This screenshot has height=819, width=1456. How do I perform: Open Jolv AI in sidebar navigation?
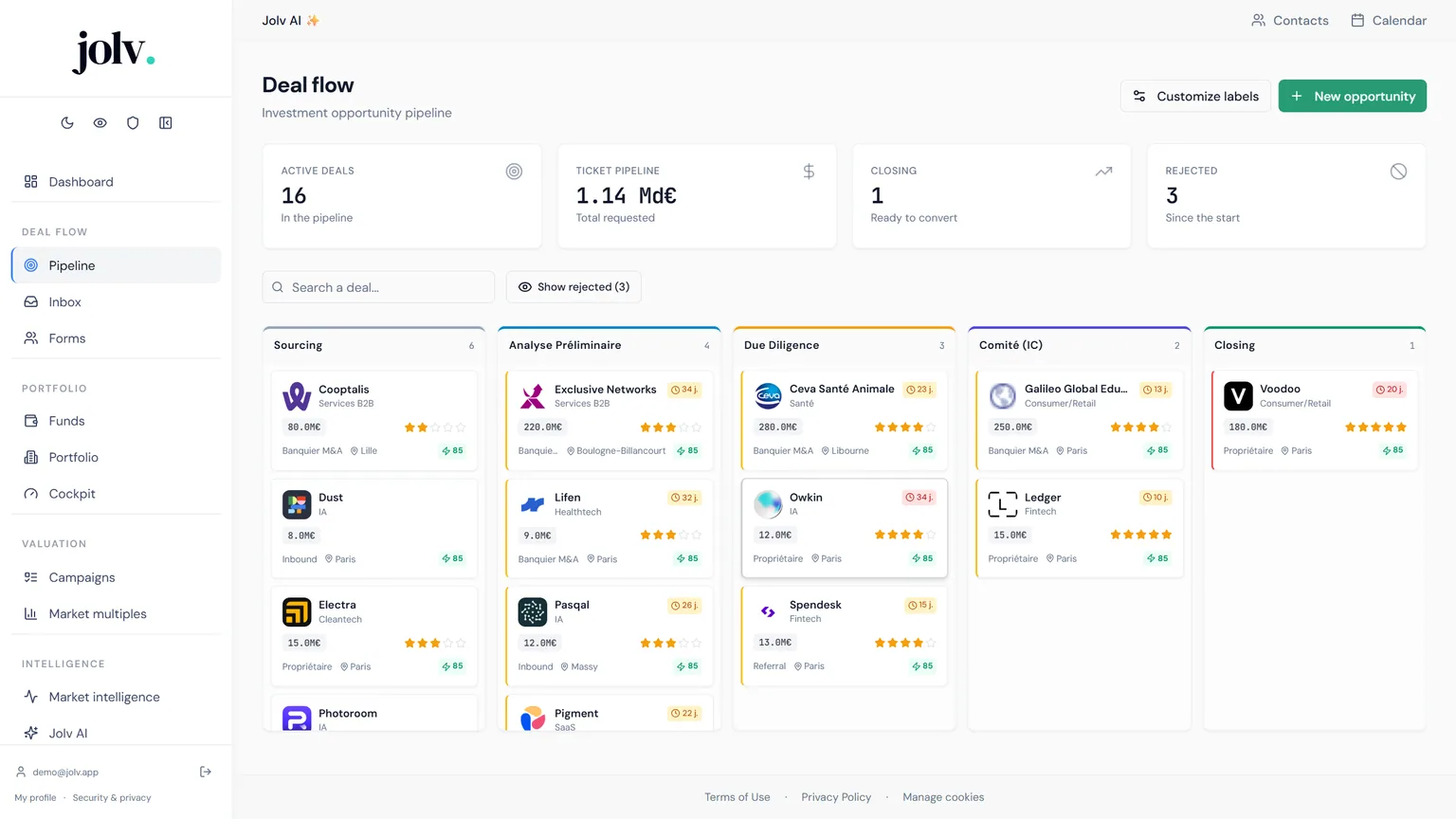click(x=116, y=733)
